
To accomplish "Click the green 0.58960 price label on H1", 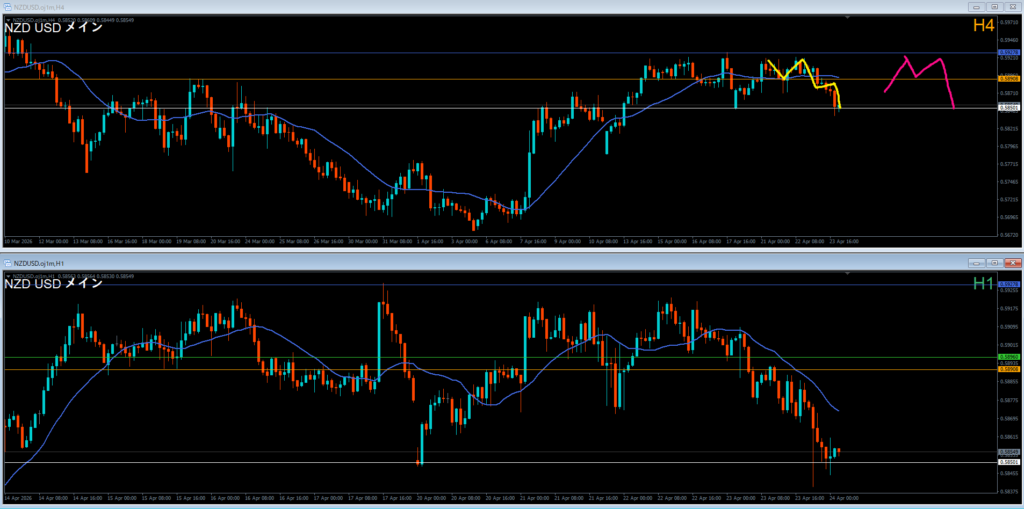I will click(1008, 356).
